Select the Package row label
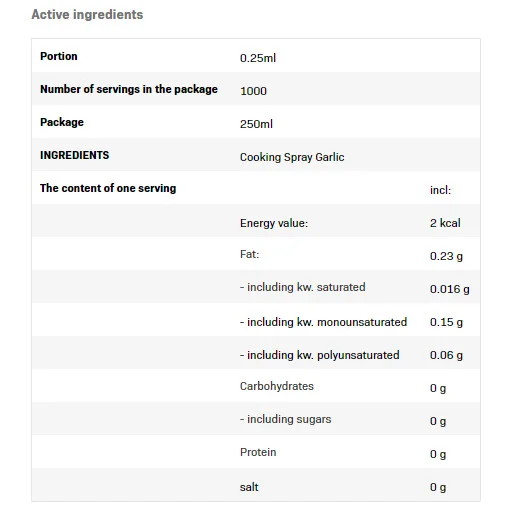512x512 pixels. pos(62,122)
